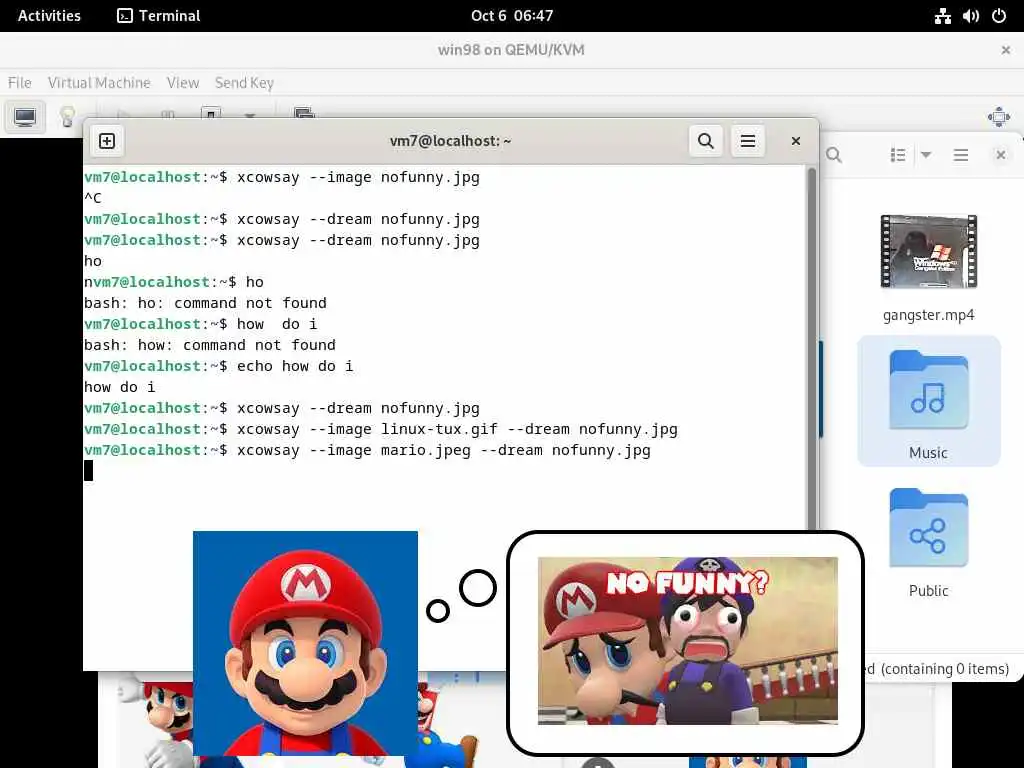Screen dimensions: 1024x768
Task: Open the Activities overview
Action: [49, 16]
